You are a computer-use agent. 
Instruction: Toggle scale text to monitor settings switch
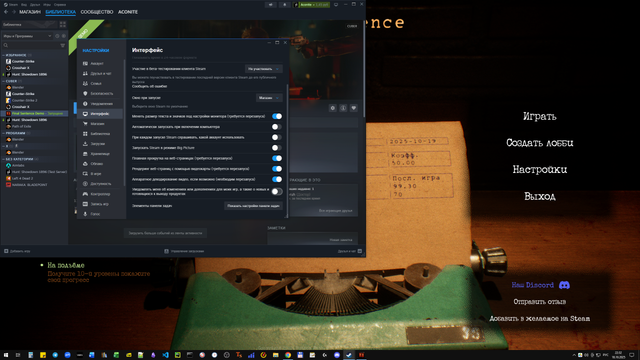pos(277,116)
